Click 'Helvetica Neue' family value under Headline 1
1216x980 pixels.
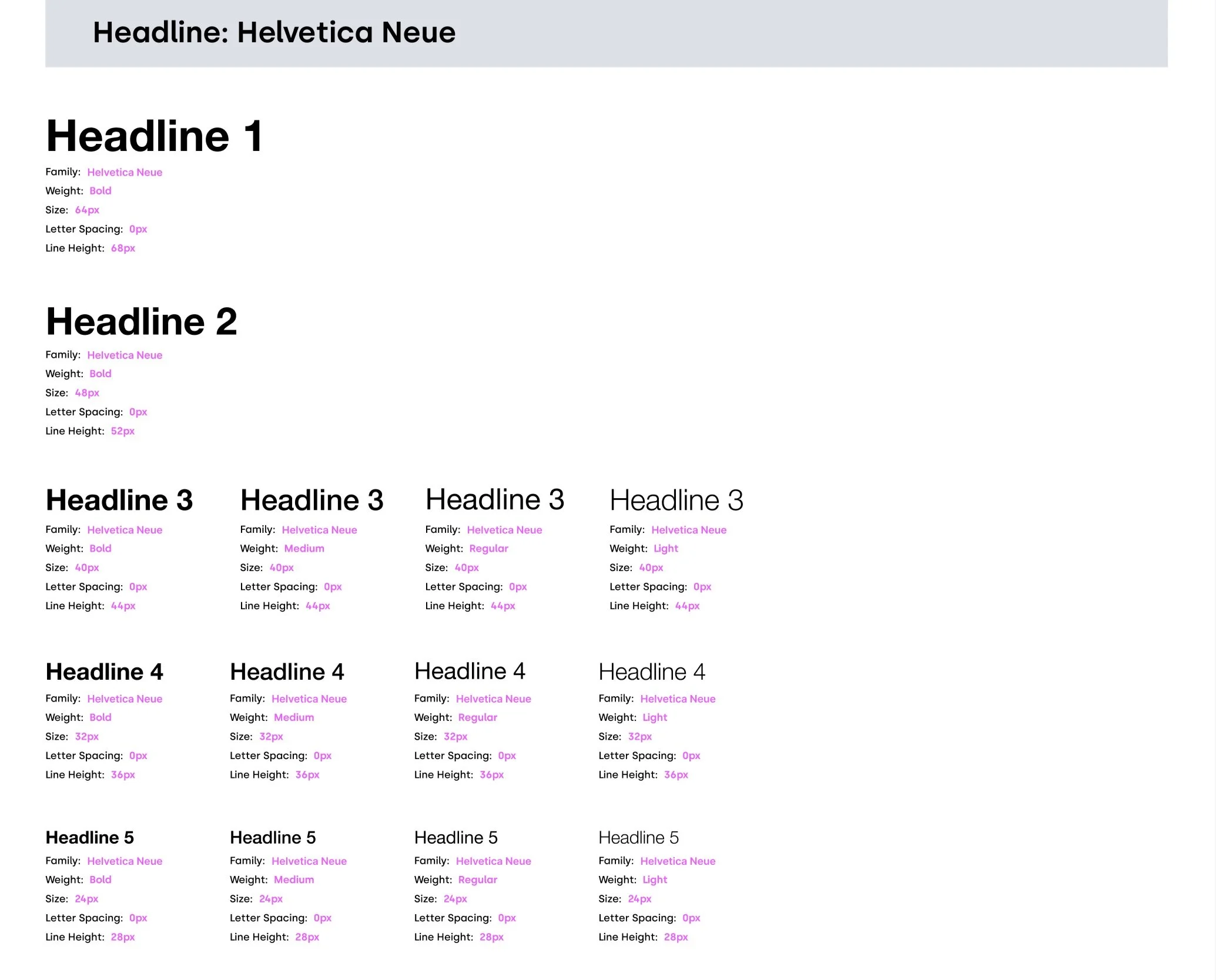tap(125, 172)
